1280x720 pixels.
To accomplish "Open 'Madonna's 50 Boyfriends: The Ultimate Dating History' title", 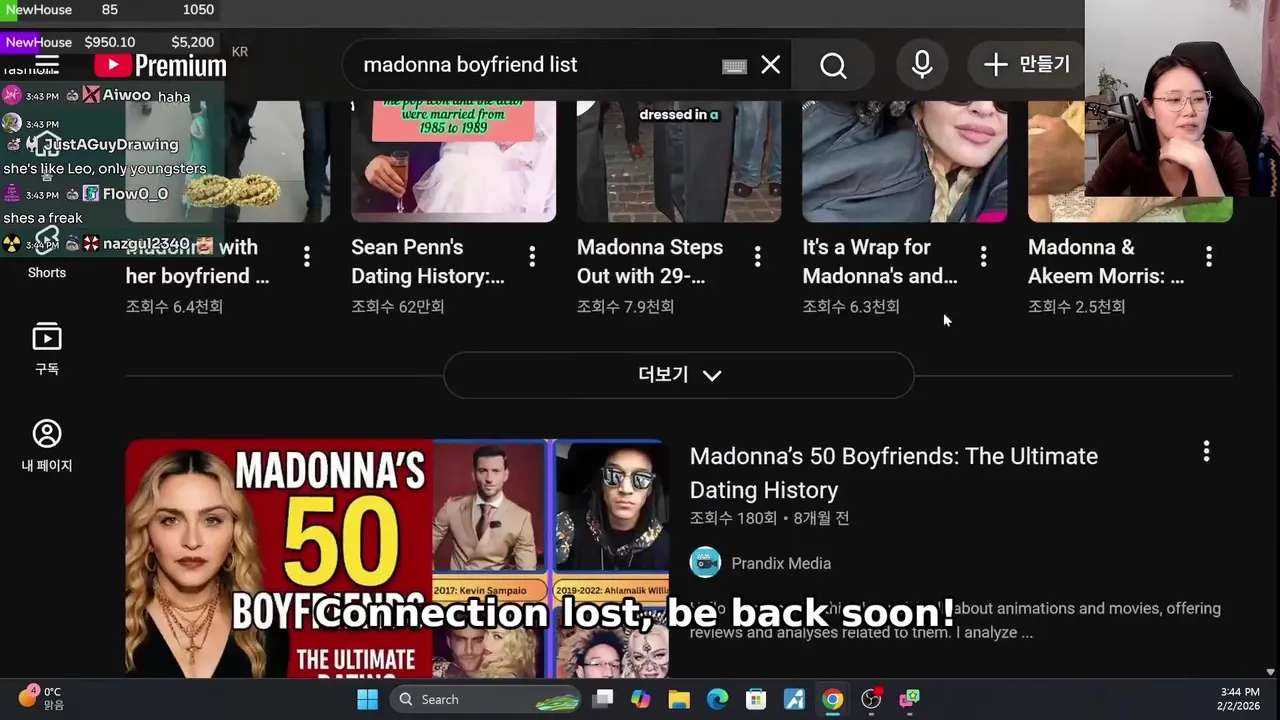I will 894,473.
